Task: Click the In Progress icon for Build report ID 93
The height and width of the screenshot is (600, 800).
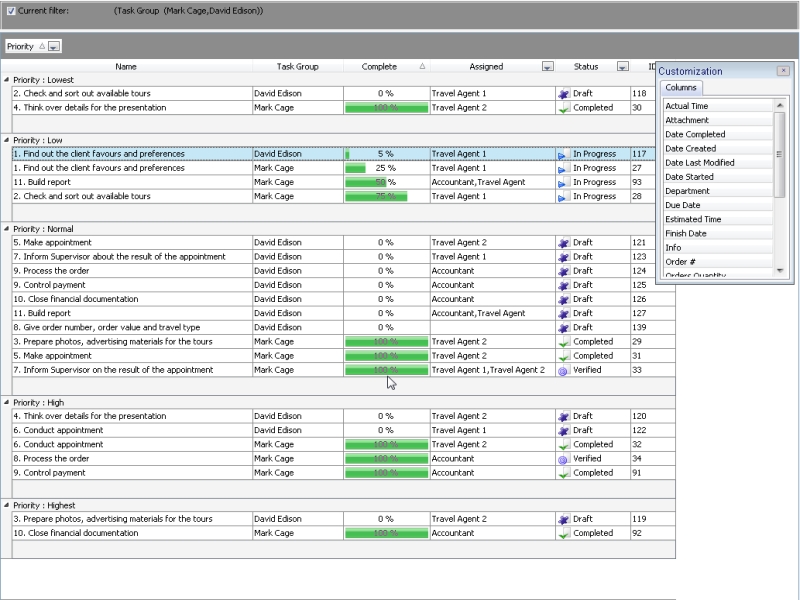Action: coord(563,183)
